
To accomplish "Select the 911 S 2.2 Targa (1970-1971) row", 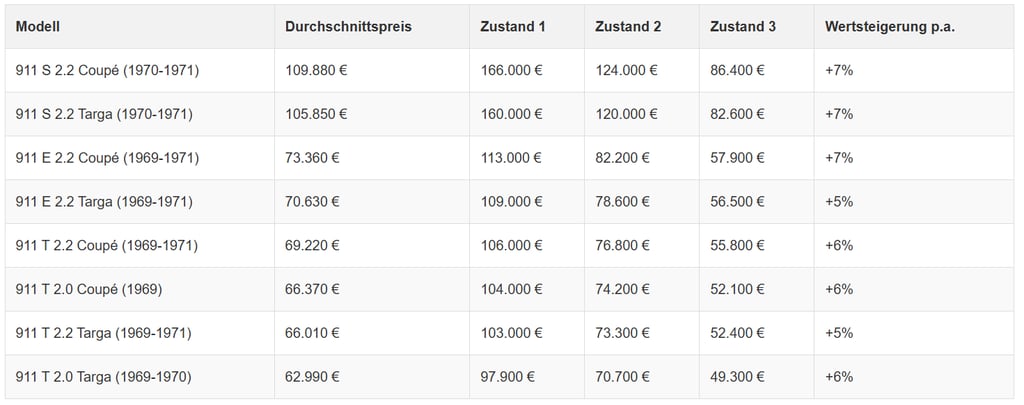I will (x=509, y=114).
